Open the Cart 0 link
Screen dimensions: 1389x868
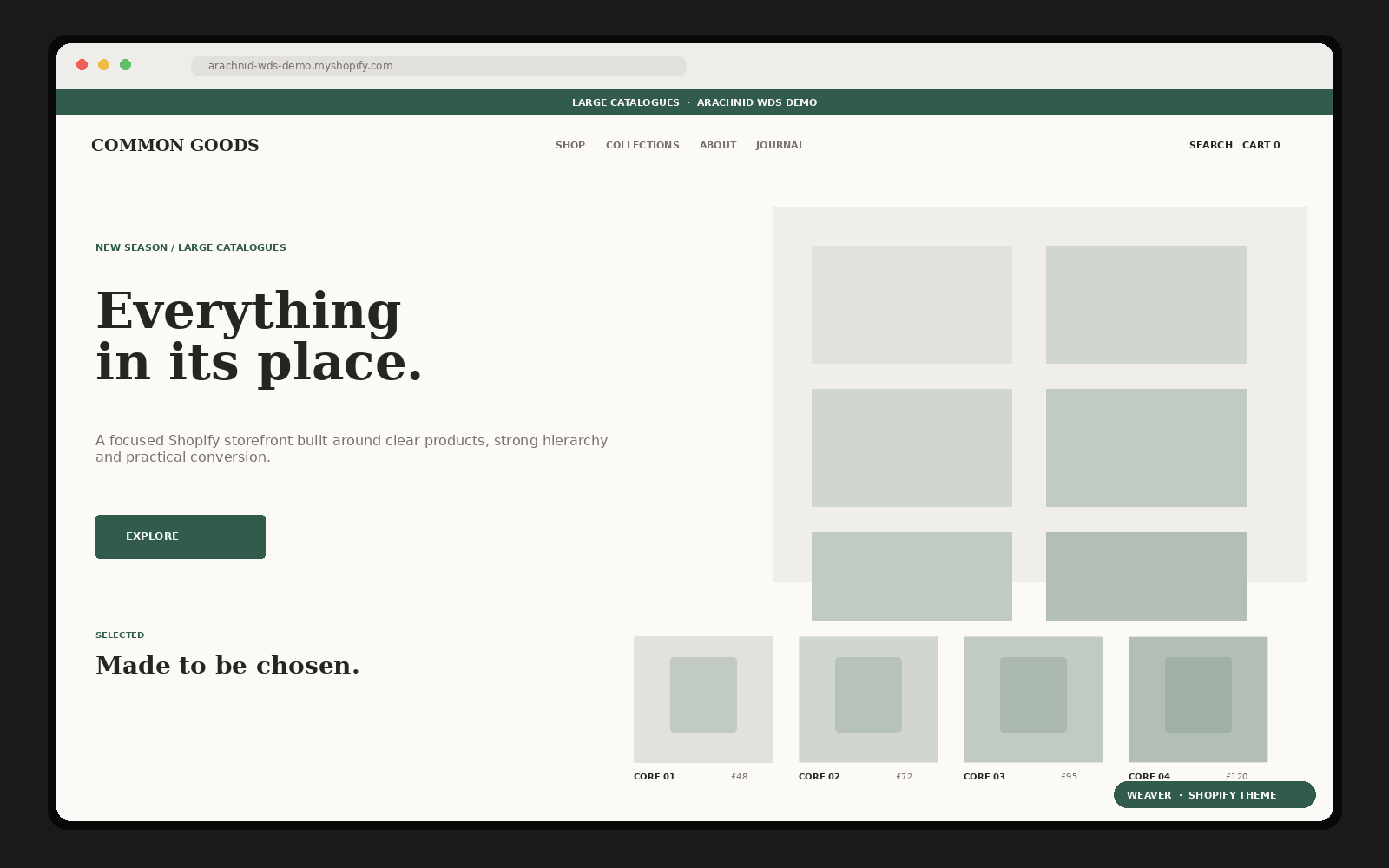coord(1261,145)
